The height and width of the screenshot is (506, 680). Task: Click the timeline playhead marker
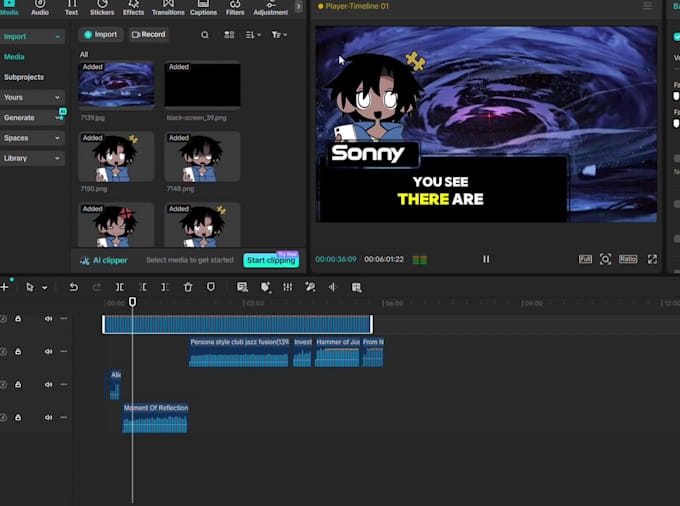pos(133,302)
